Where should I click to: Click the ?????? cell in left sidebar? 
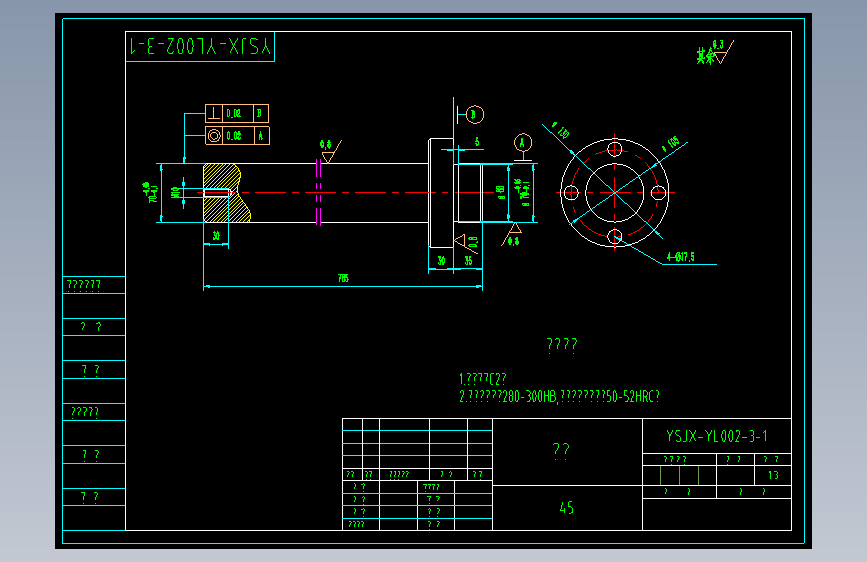tap(94, 285)
